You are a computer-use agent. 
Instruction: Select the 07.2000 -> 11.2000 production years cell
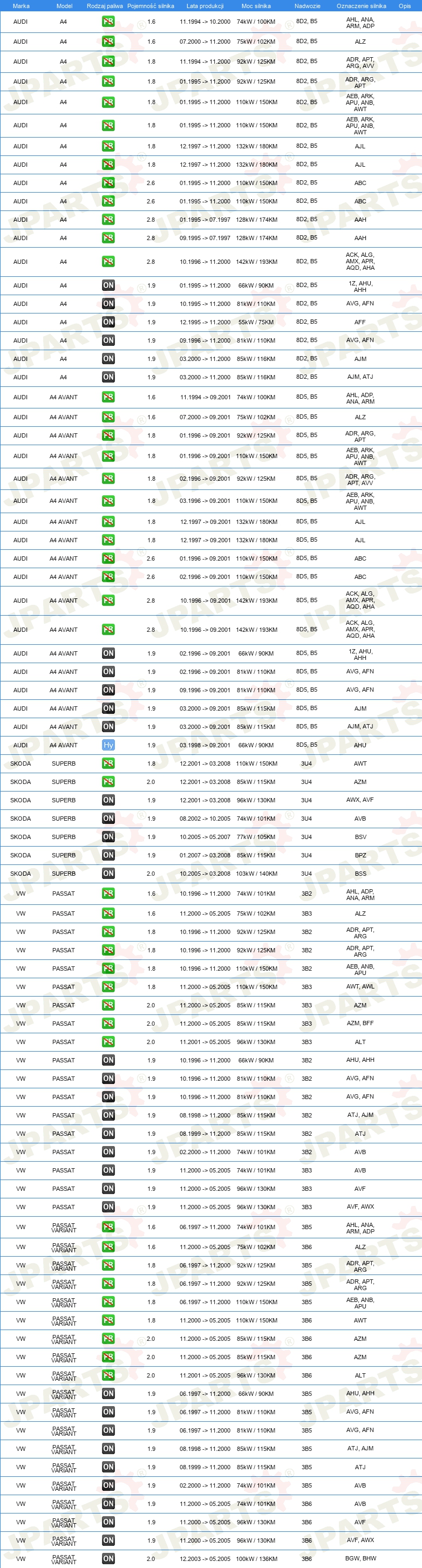pyautogui.click(x=205, y=42)
